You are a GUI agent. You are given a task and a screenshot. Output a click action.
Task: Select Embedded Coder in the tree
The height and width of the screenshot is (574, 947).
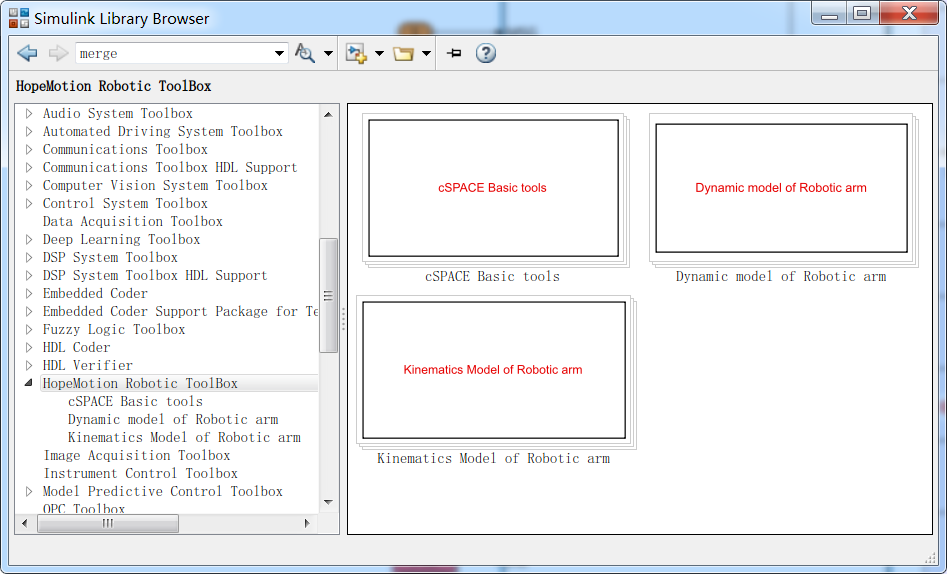click(95, 294)
